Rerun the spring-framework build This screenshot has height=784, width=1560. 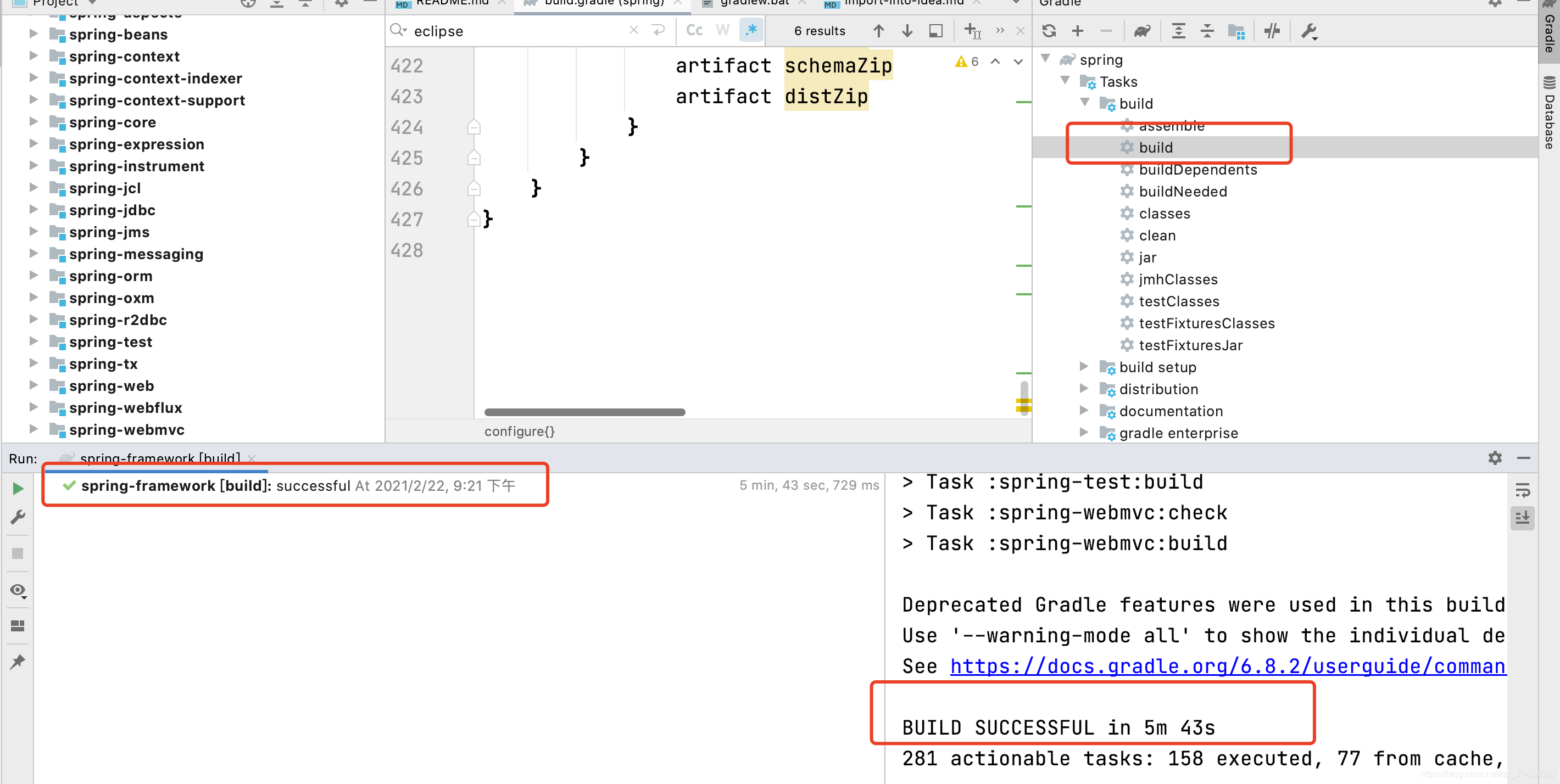(18, 489)
